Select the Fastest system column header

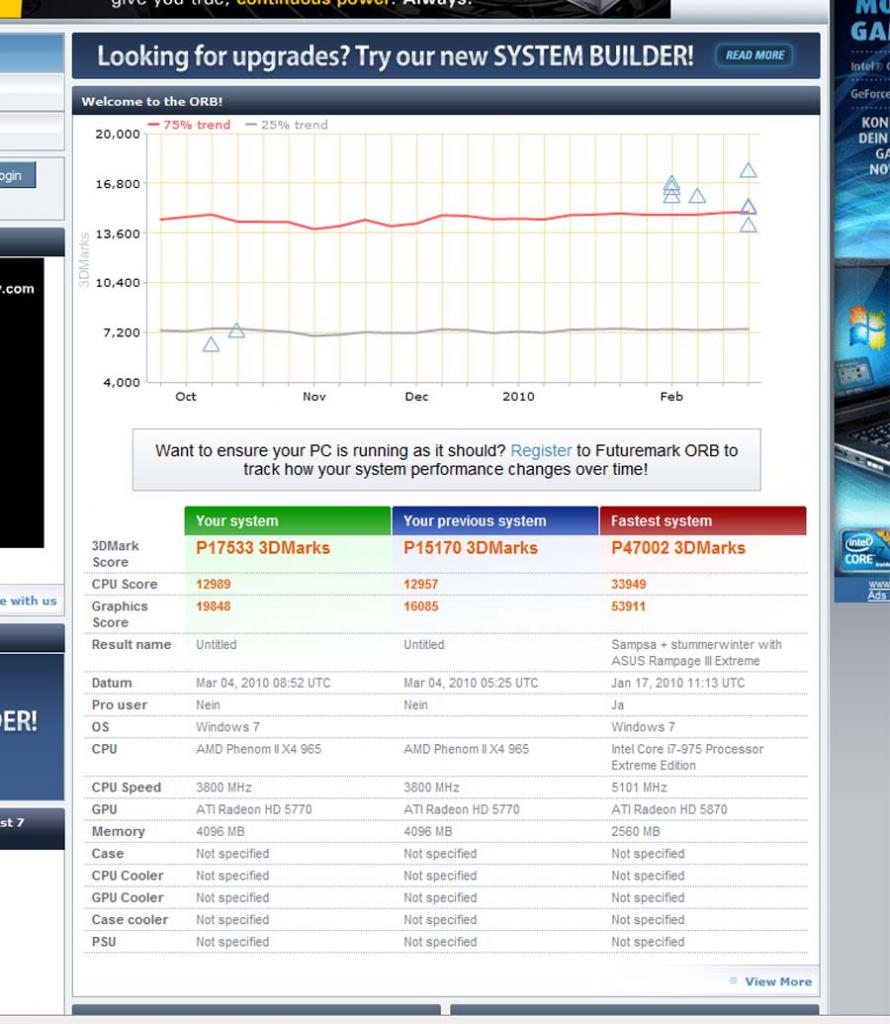(x=703, y=520)
